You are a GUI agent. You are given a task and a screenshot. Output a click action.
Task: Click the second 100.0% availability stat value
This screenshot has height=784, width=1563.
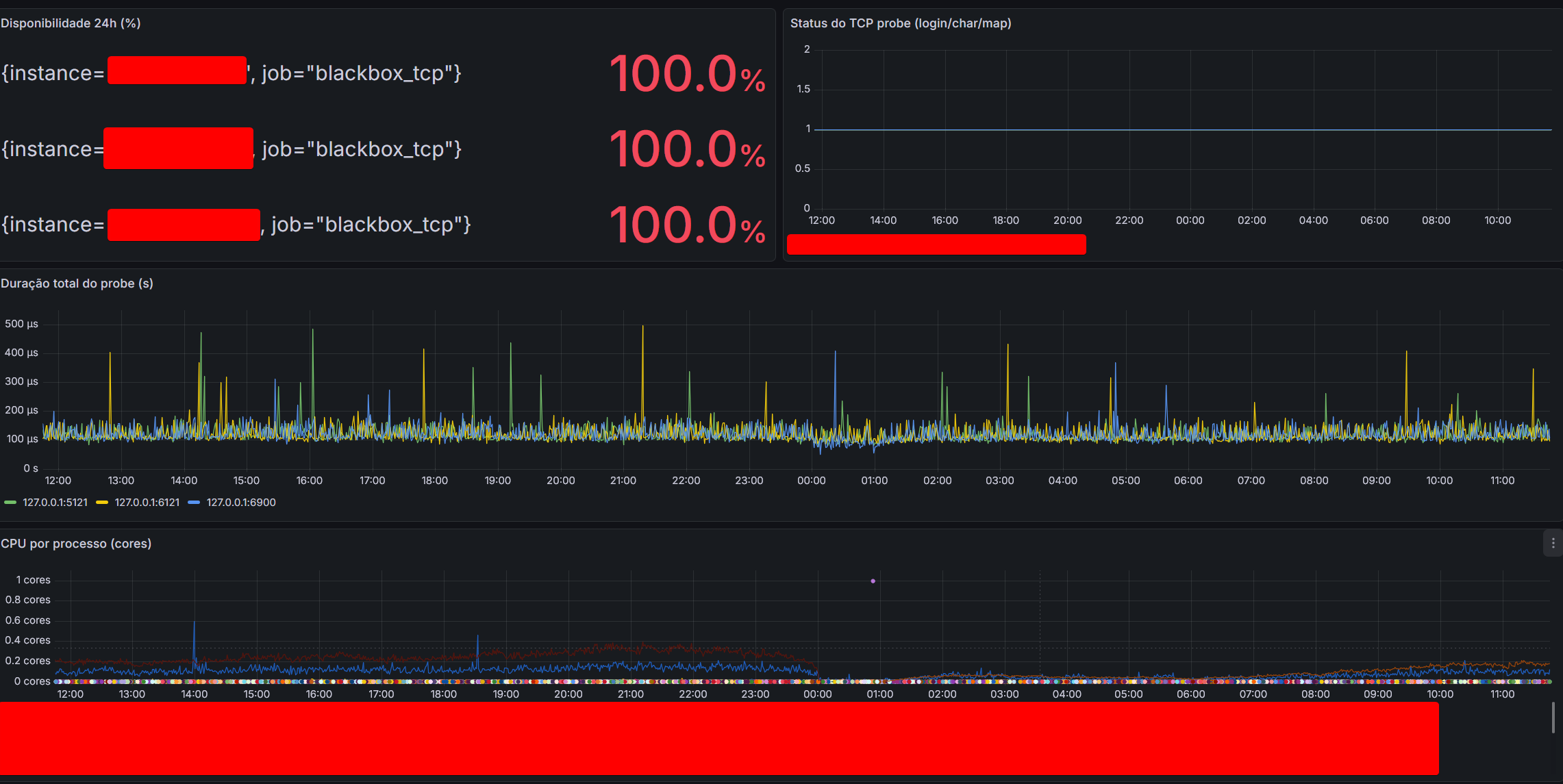(686, 149)
